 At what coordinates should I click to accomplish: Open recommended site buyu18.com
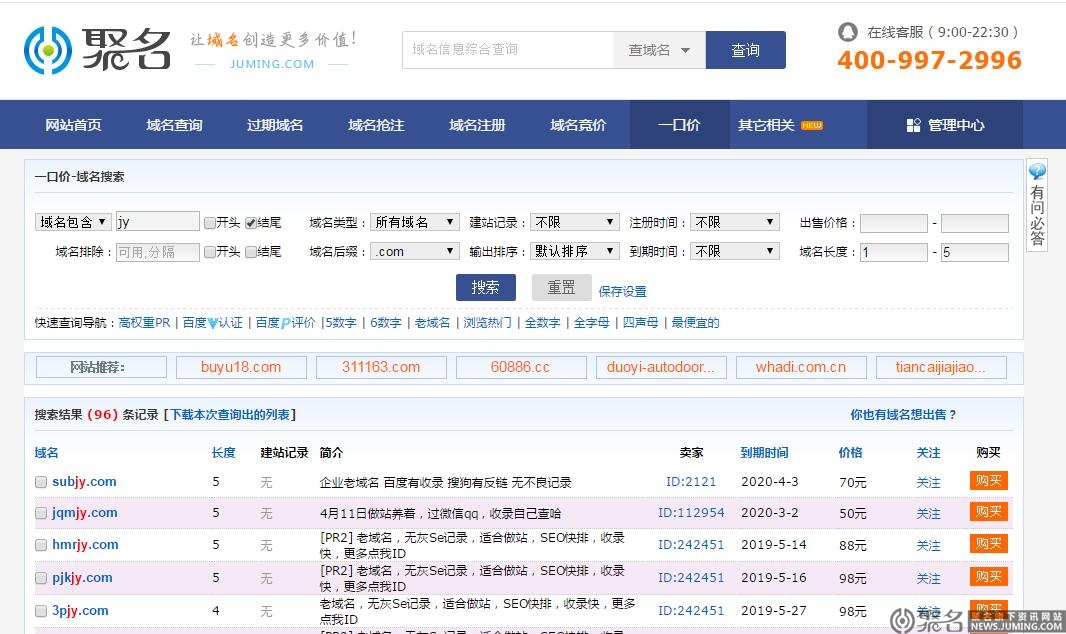pos(241,367)
